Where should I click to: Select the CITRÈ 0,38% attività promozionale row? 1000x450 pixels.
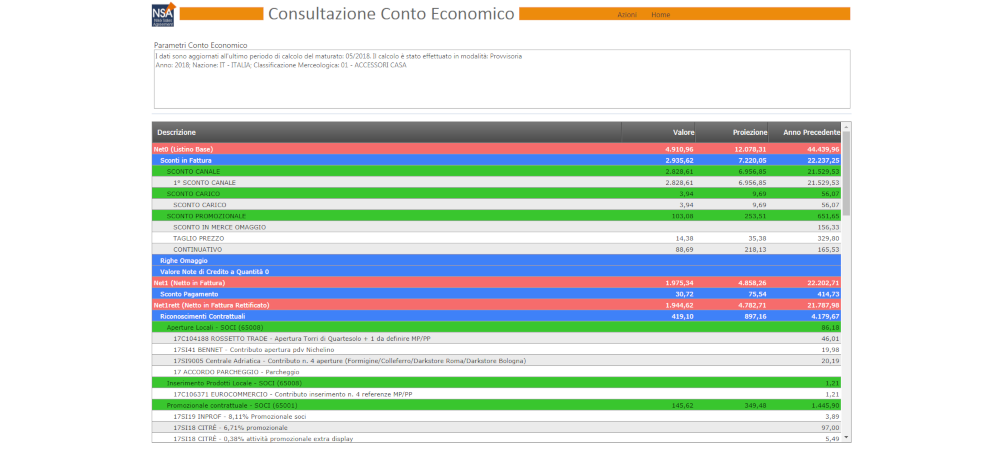point(497,439)
